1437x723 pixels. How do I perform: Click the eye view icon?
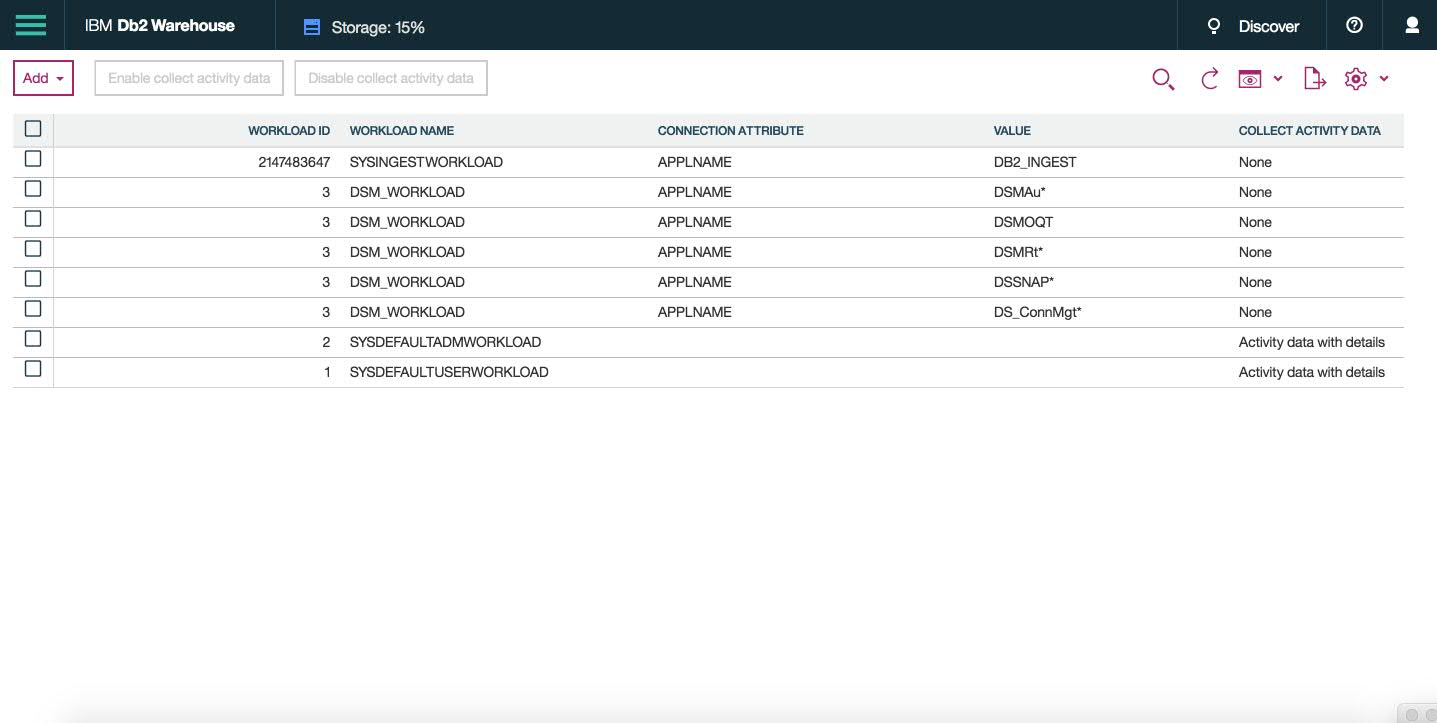coord(1249,79)
